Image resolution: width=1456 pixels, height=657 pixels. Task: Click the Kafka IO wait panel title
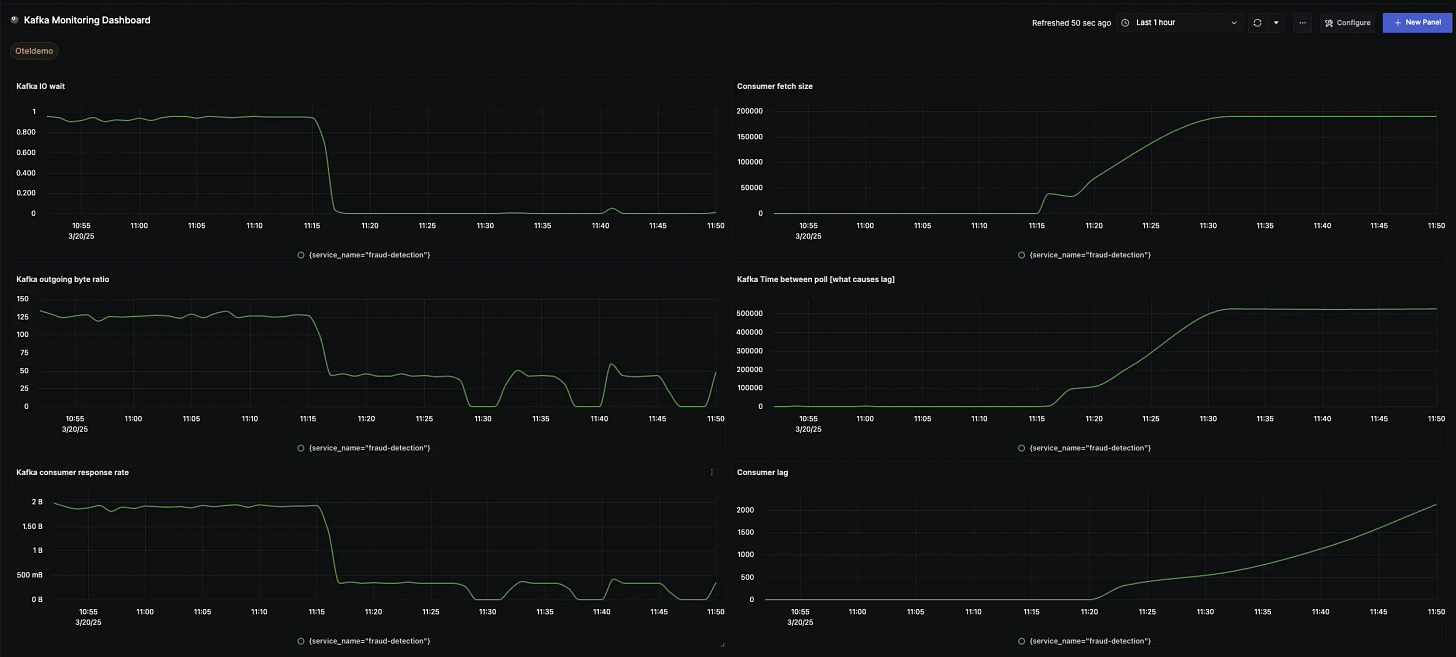[41, 86]
